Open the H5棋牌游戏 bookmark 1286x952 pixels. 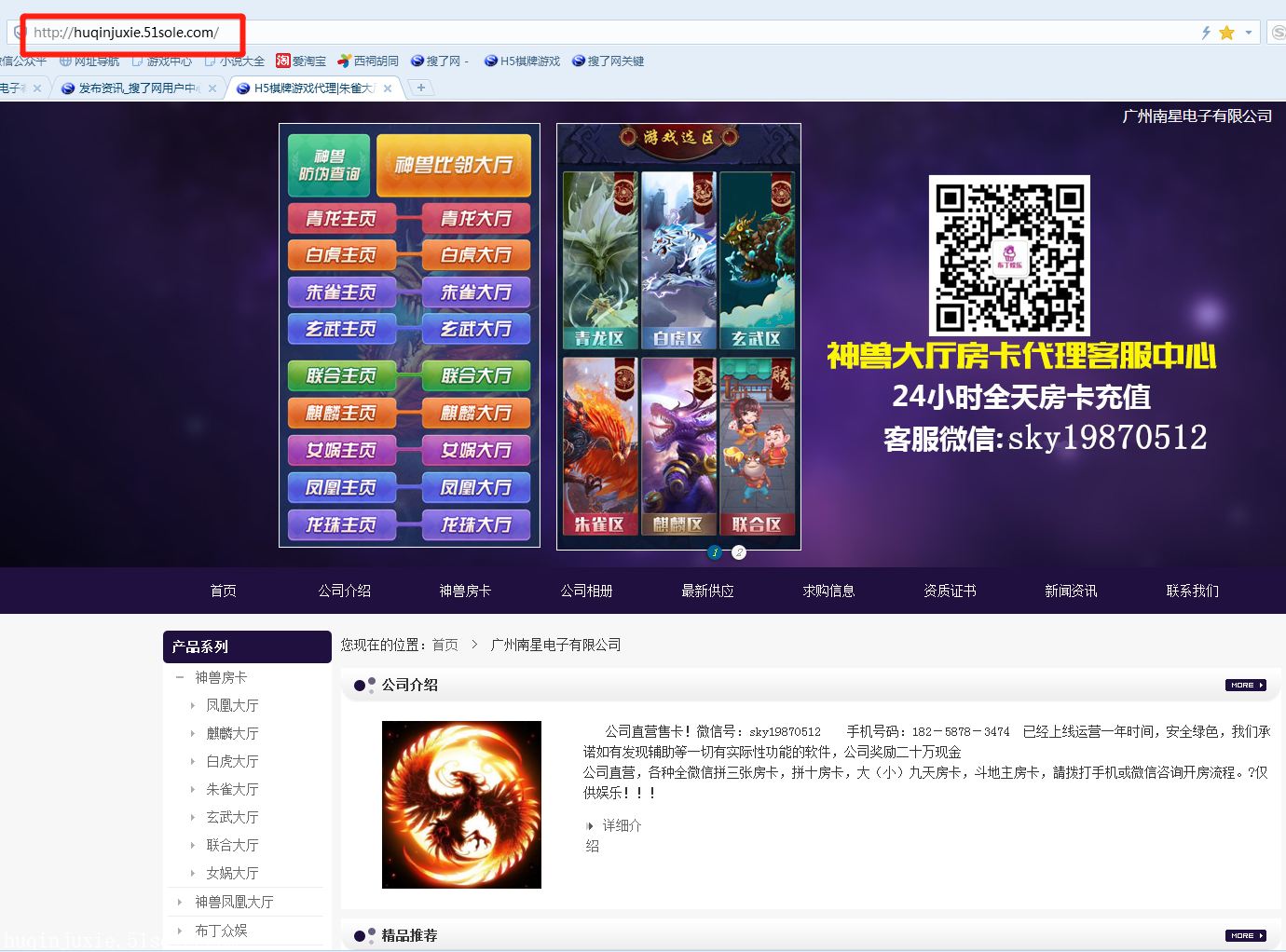click(522, 61)
